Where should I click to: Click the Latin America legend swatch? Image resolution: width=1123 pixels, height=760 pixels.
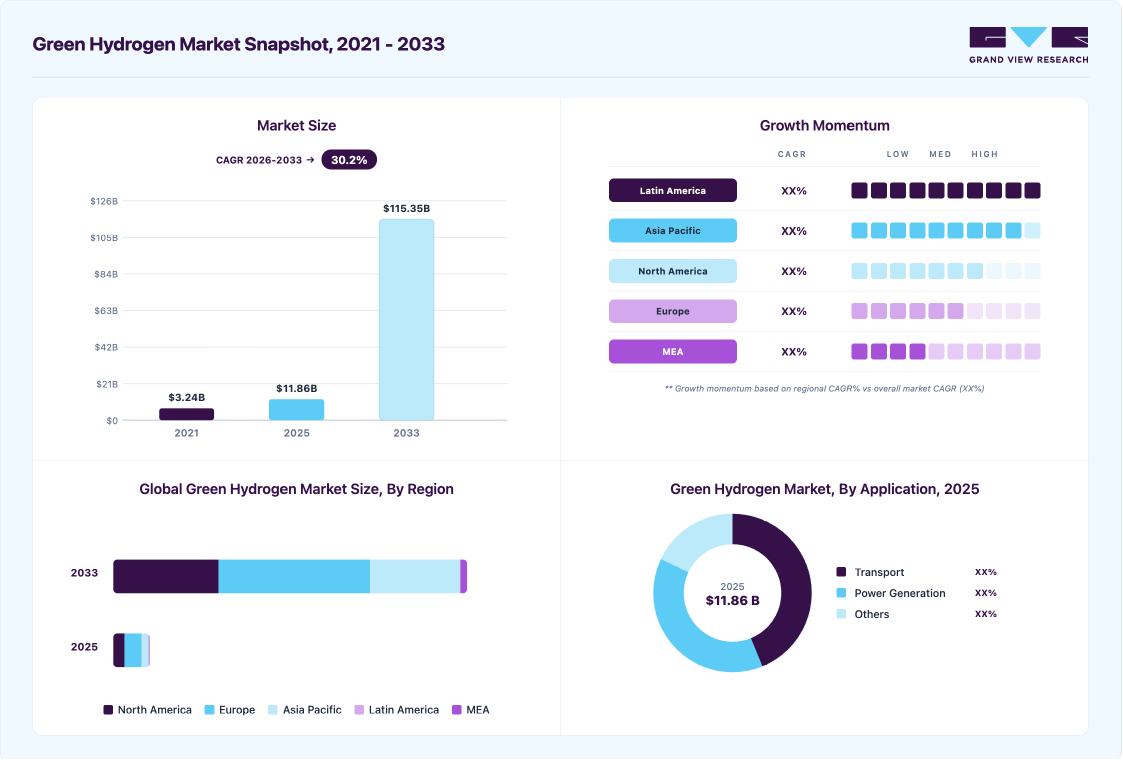[x=359, y=710]
